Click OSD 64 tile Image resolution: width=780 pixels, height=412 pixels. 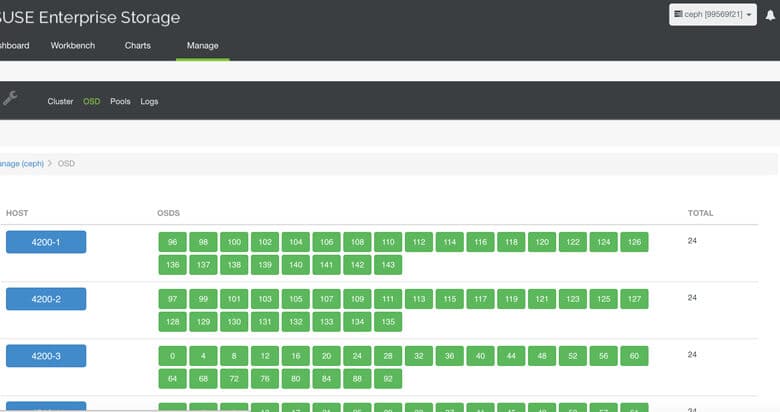(x=173, y=379)
